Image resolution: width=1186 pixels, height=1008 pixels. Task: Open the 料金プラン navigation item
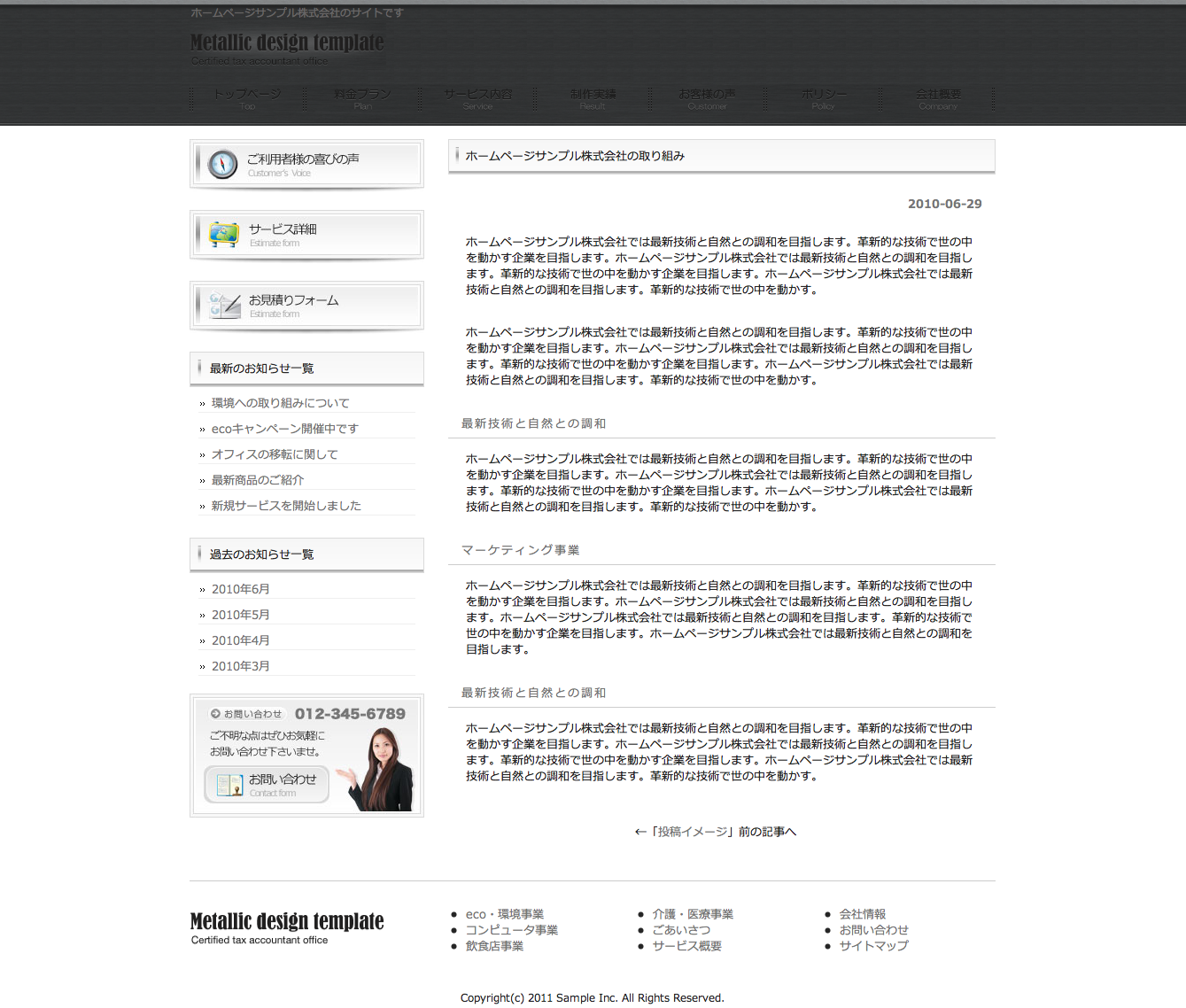pyautogui.click(x=362, y=98)
